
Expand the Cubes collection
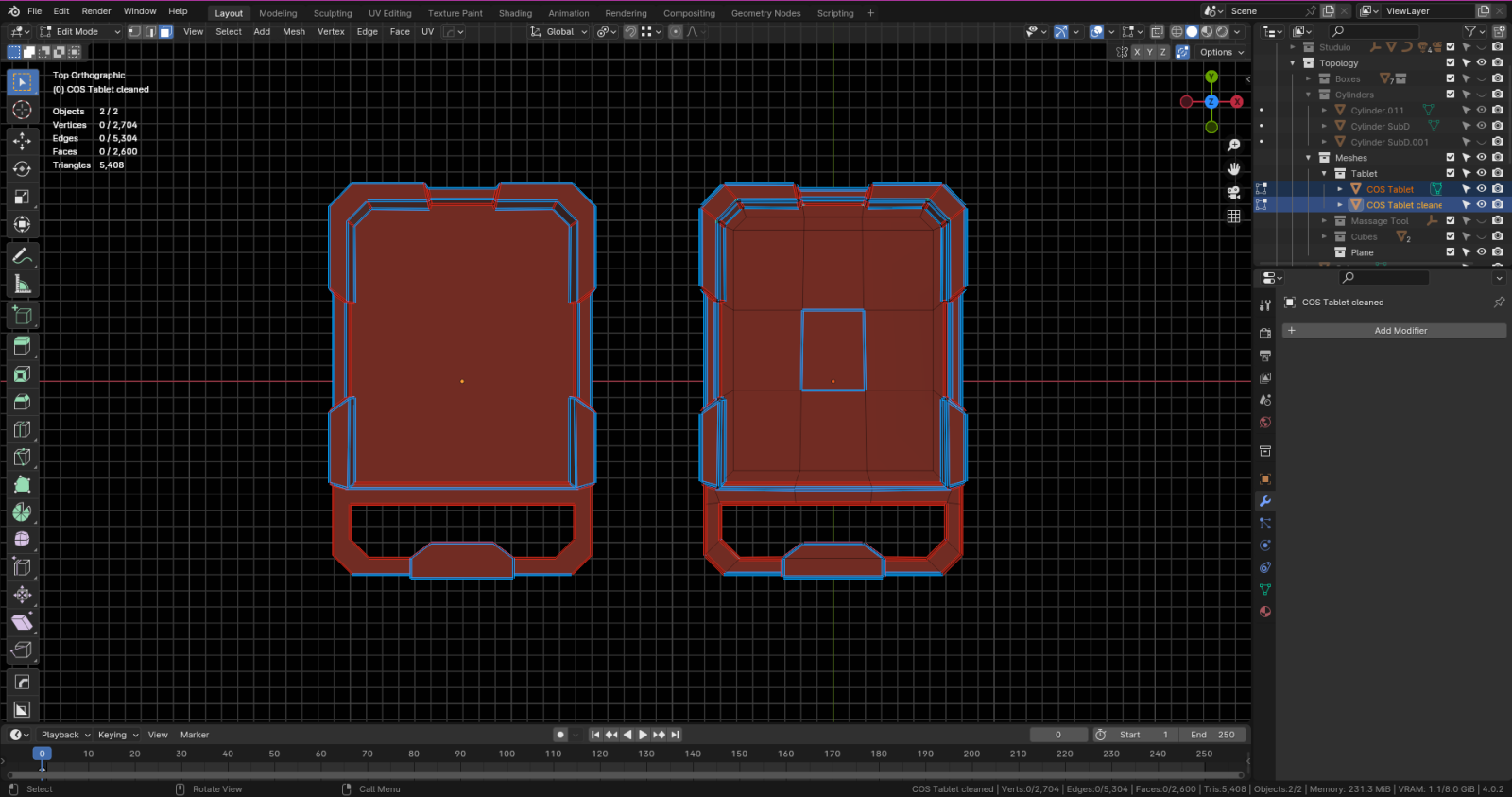click(x=1324, y=237)
